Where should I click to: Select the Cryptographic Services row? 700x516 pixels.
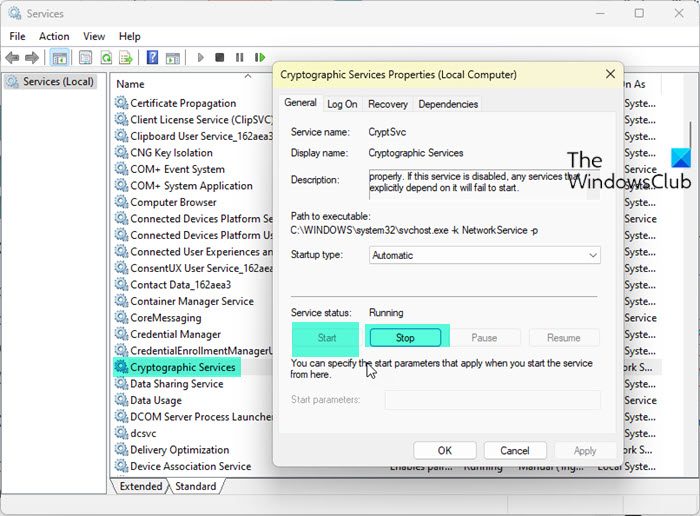176,367
